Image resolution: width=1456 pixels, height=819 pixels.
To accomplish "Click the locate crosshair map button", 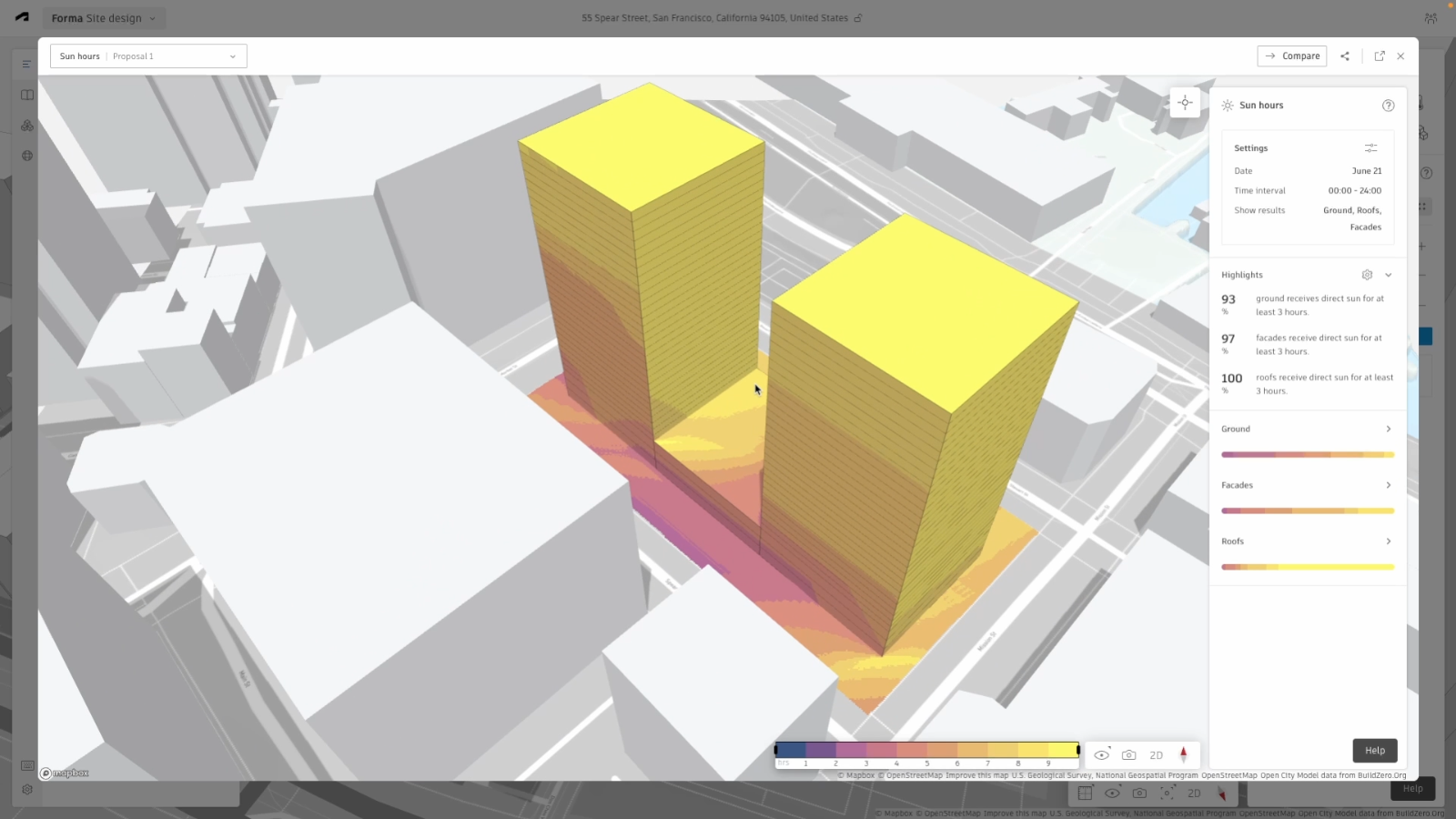I will 1185,102.
